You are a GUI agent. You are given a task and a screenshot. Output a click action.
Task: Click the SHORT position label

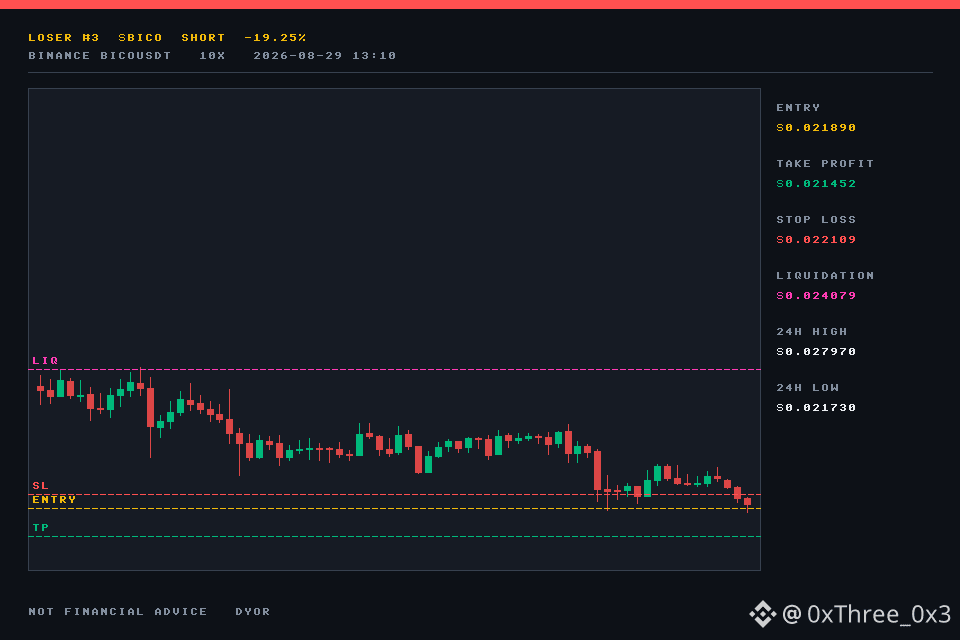(x=203, y=37)
